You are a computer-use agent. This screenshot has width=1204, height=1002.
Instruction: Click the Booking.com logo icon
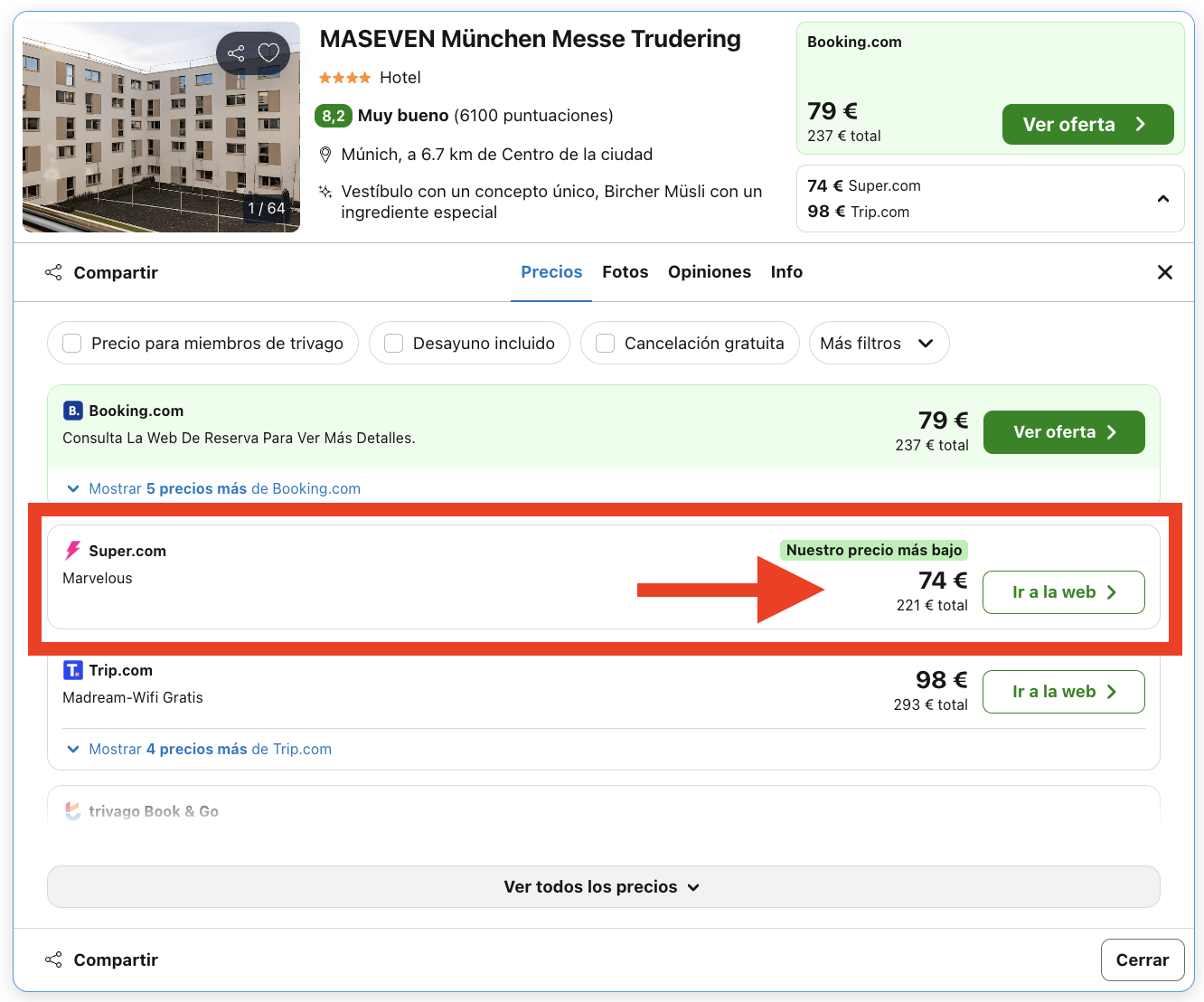tap(72, 411)
